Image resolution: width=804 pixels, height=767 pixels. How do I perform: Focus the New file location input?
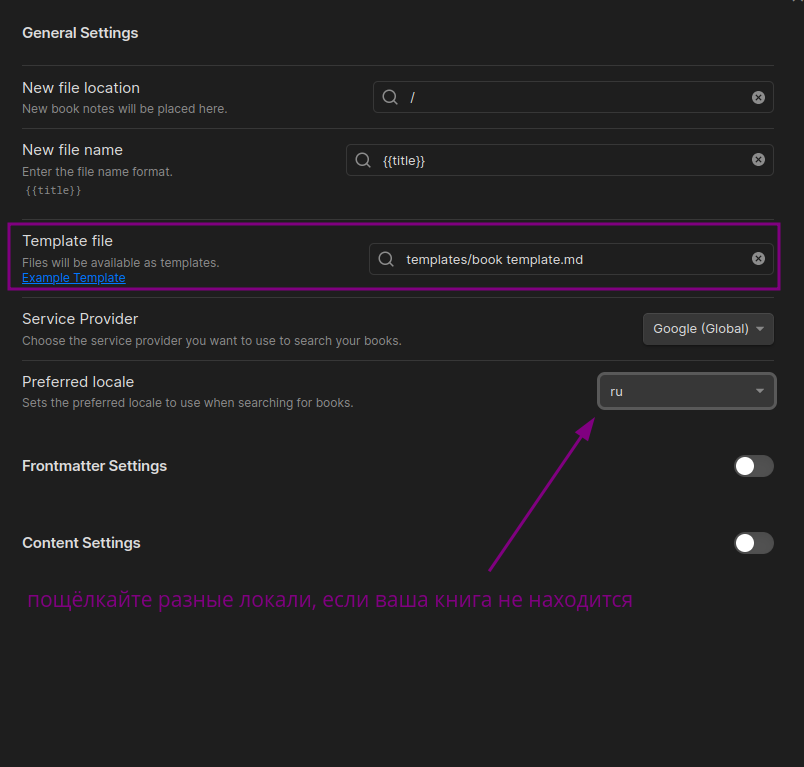click(573, 97)
